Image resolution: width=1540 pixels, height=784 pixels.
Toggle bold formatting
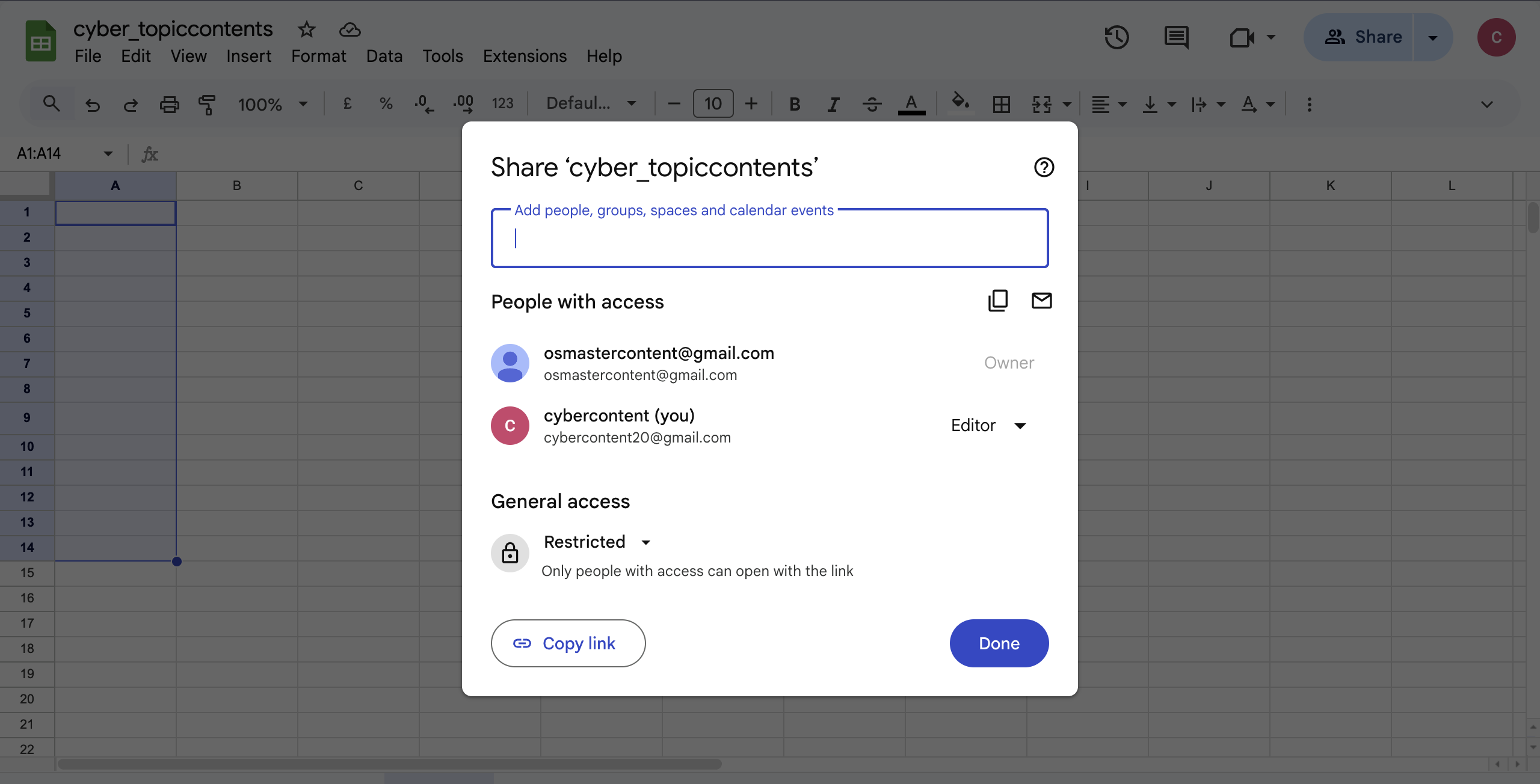pyautogui.click(x=793, y=103)
